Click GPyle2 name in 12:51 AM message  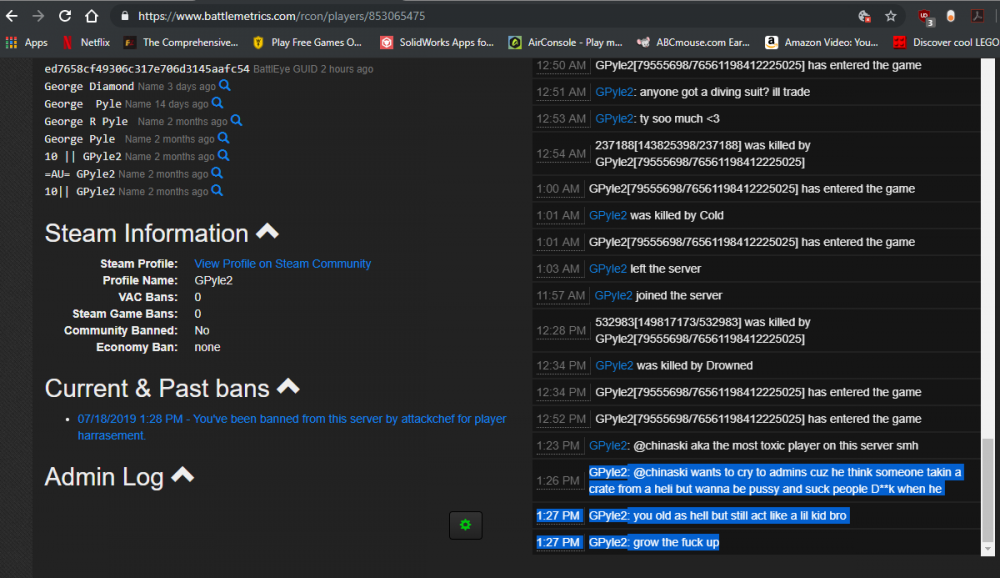click(614, 92)
